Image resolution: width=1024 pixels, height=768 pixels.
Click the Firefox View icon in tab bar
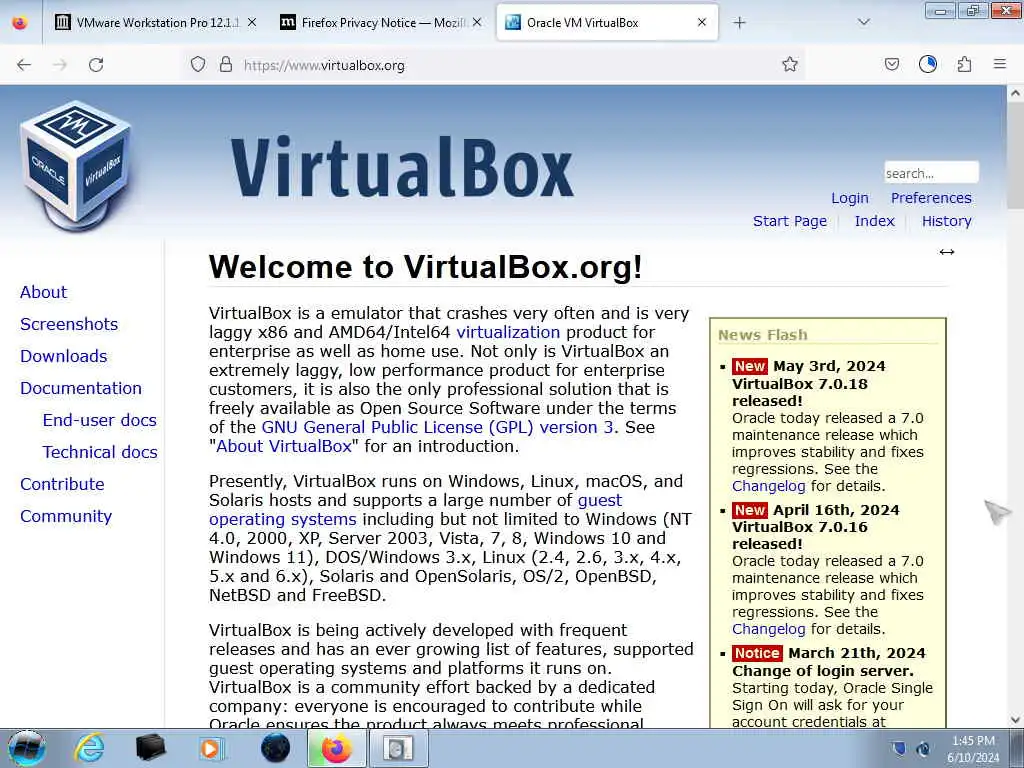[20, 22]
